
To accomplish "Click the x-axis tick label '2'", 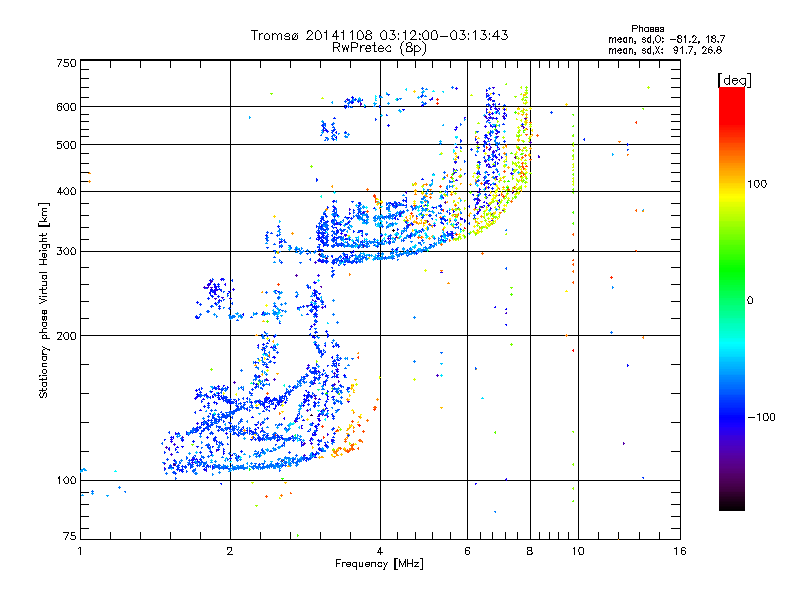I will (x=230, y=551).
